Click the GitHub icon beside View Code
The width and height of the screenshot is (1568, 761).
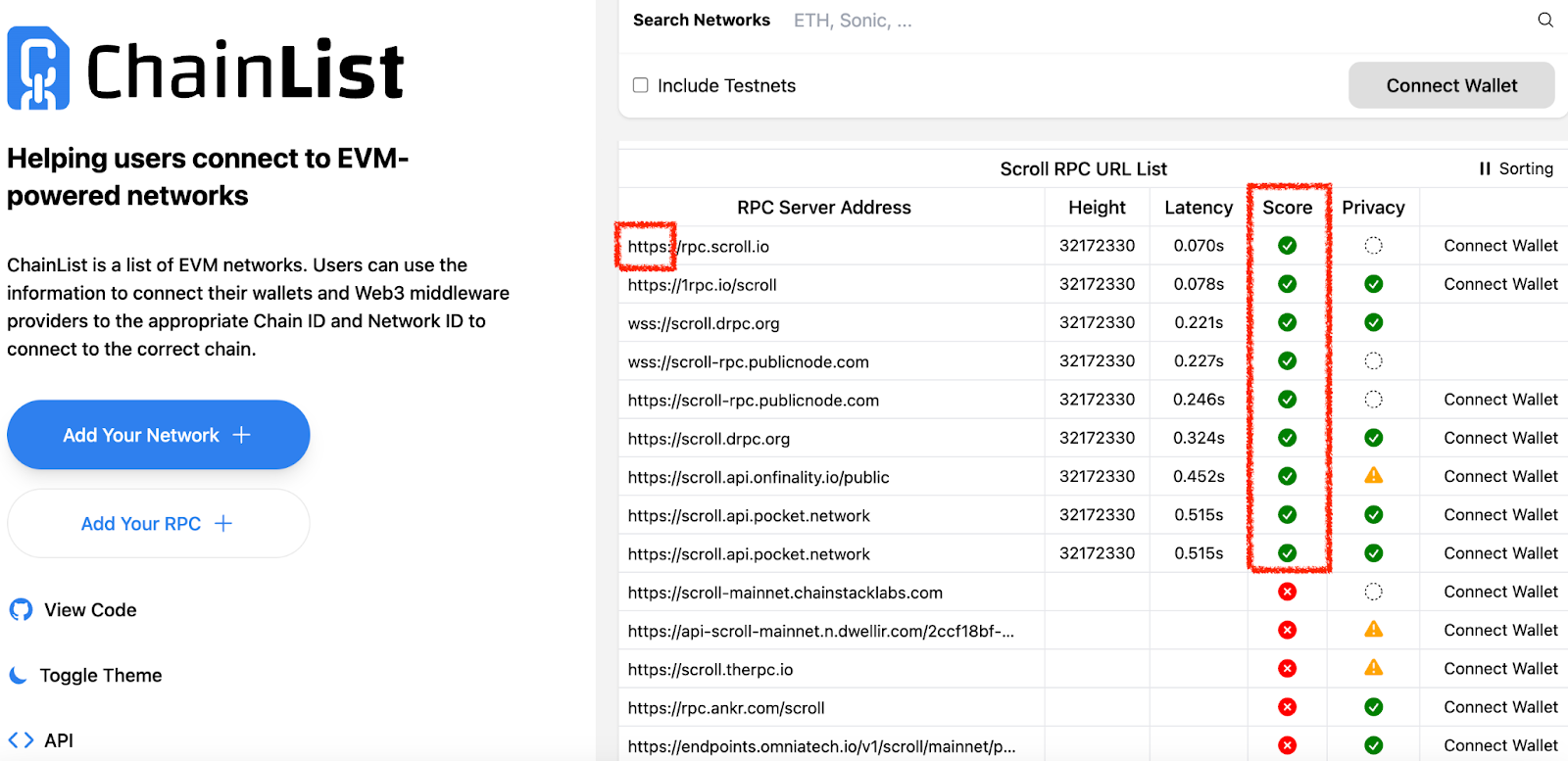21,610
